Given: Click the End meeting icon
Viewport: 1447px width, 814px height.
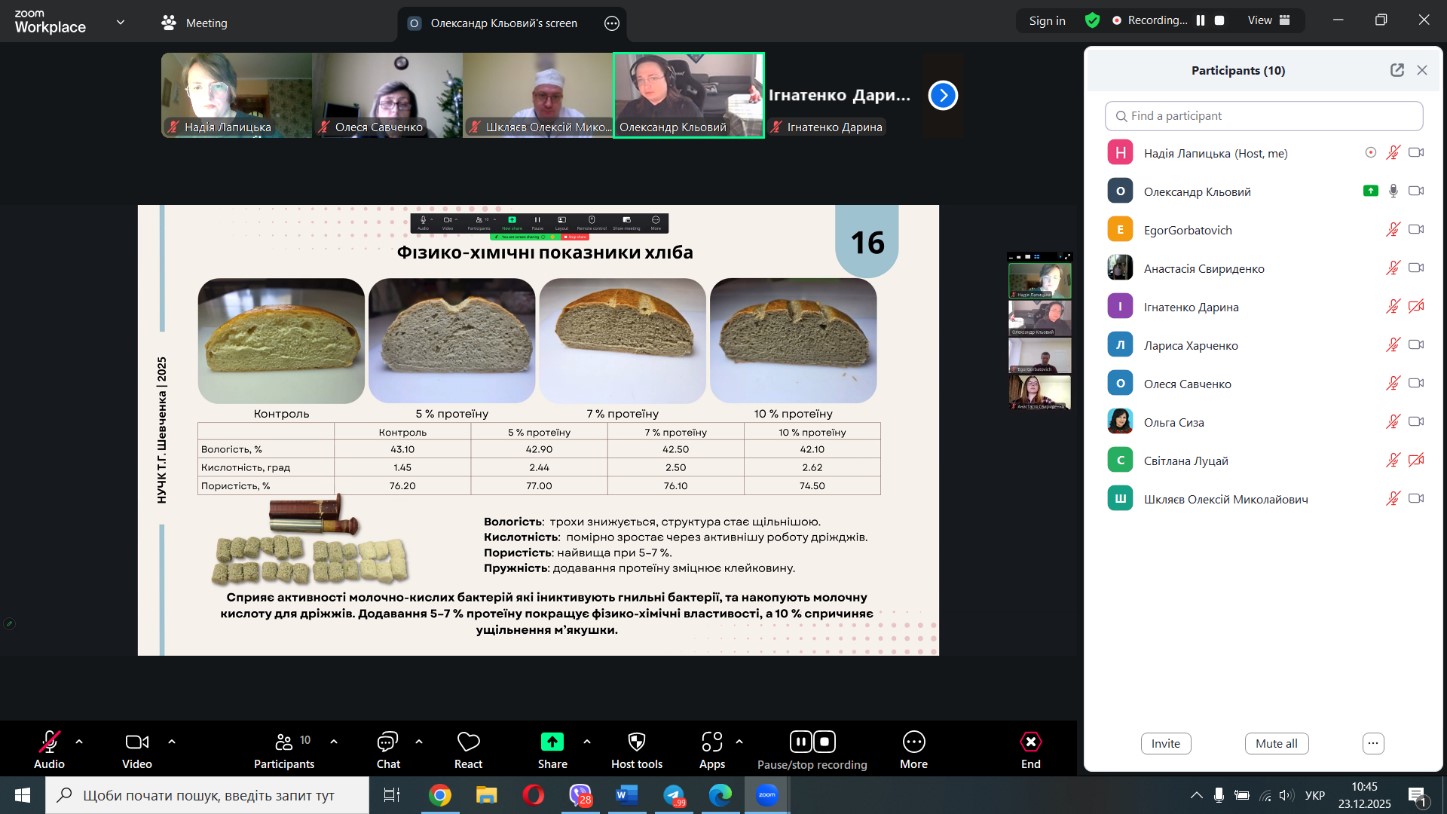Looking at the screenshot, I should 1030,742.
